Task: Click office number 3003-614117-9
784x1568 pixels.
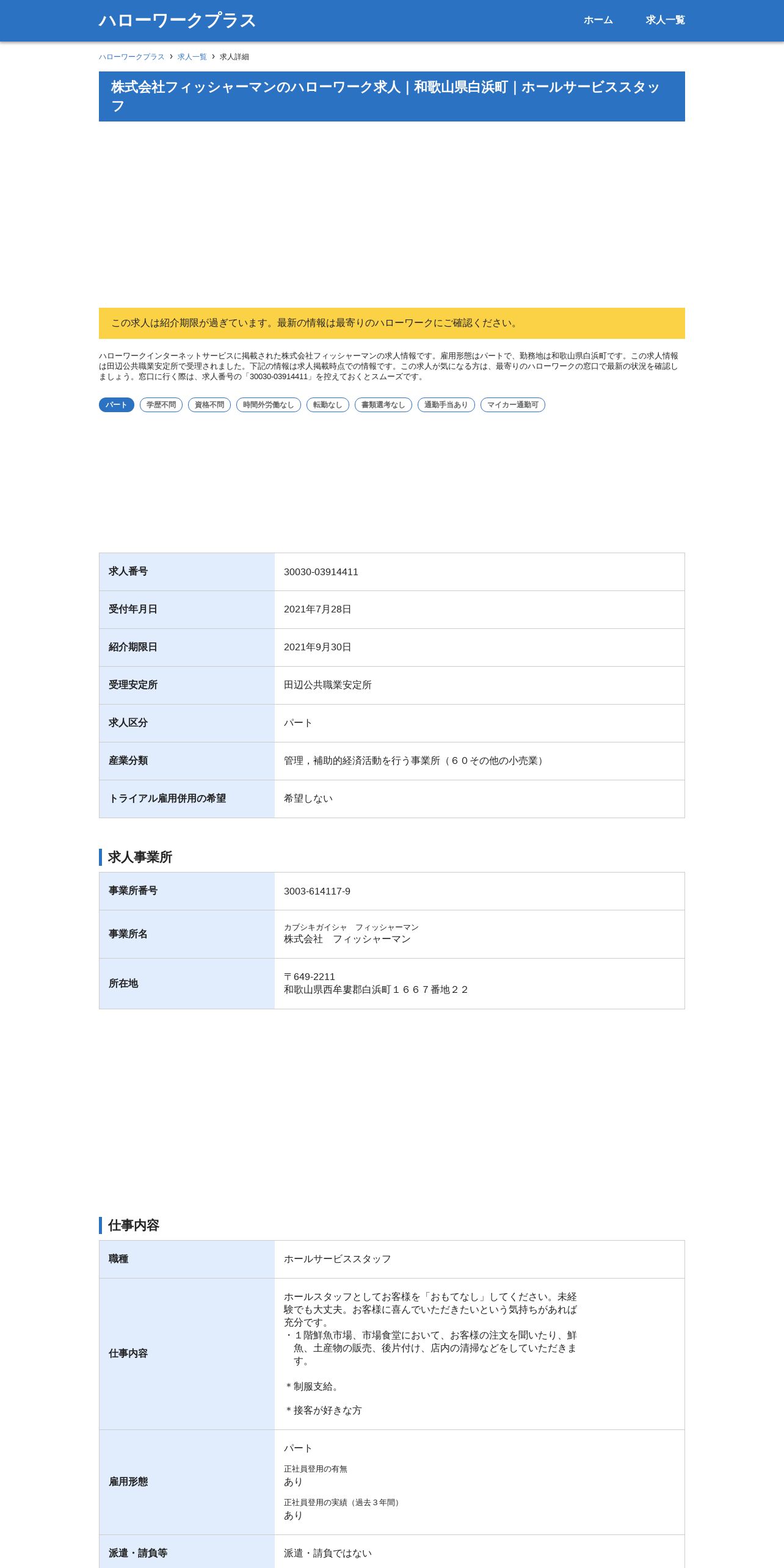Action: click(317, 891)
